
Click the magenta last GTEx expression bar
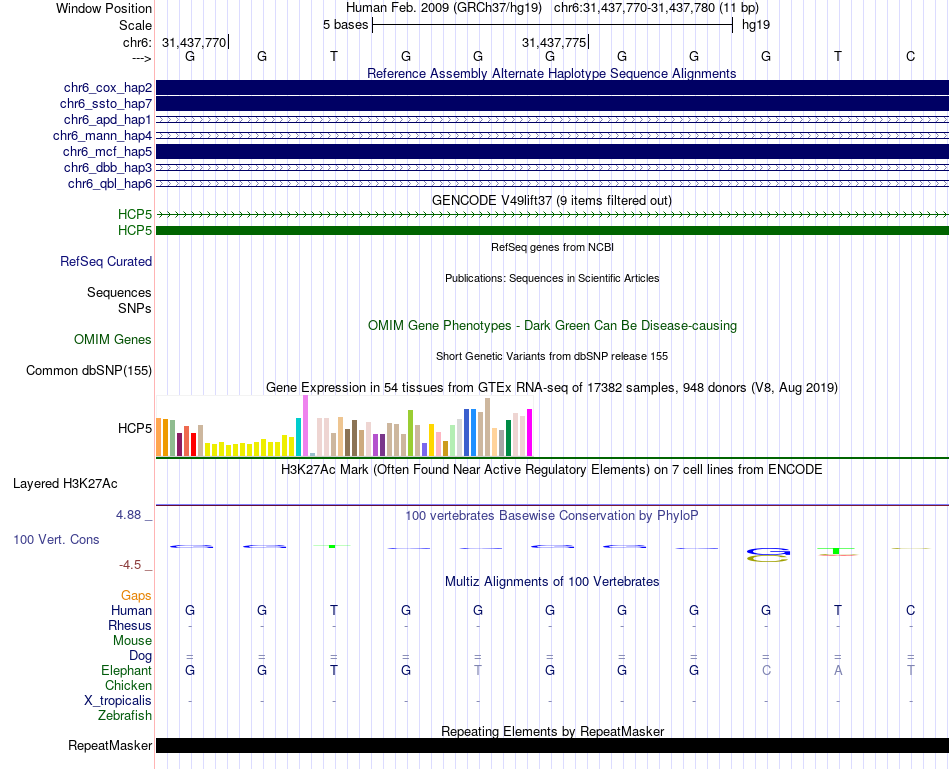tap(530, 433)
